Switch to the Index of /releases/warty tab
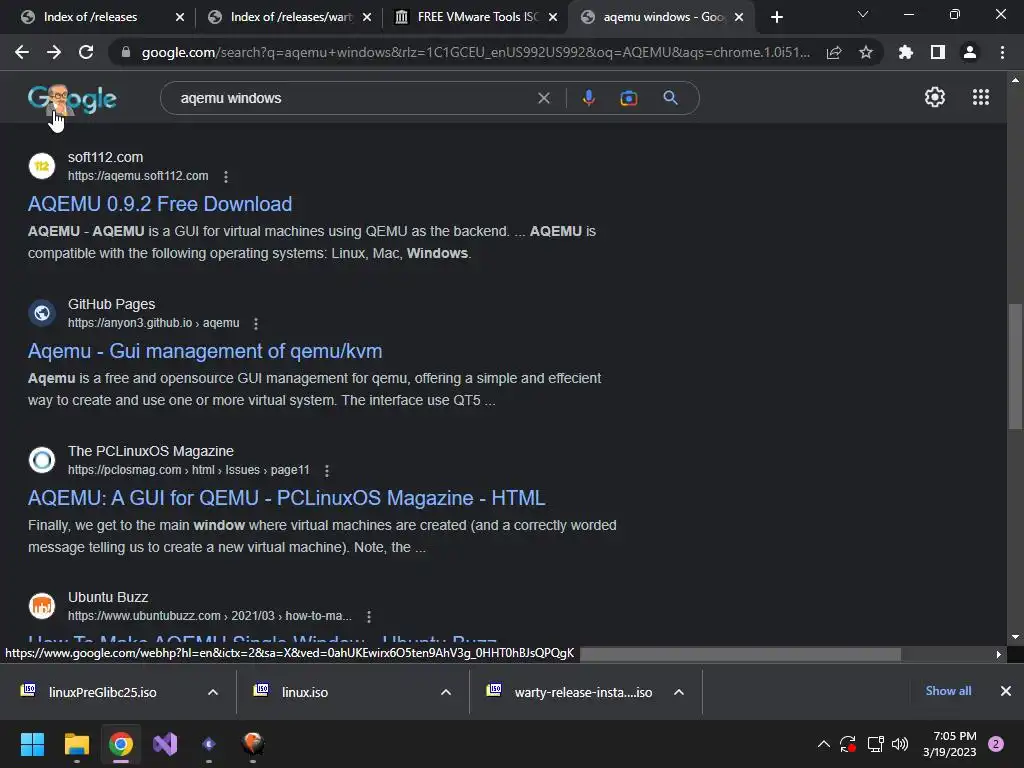The height and width of the screenshot is (768, 1024). [291, 17]
